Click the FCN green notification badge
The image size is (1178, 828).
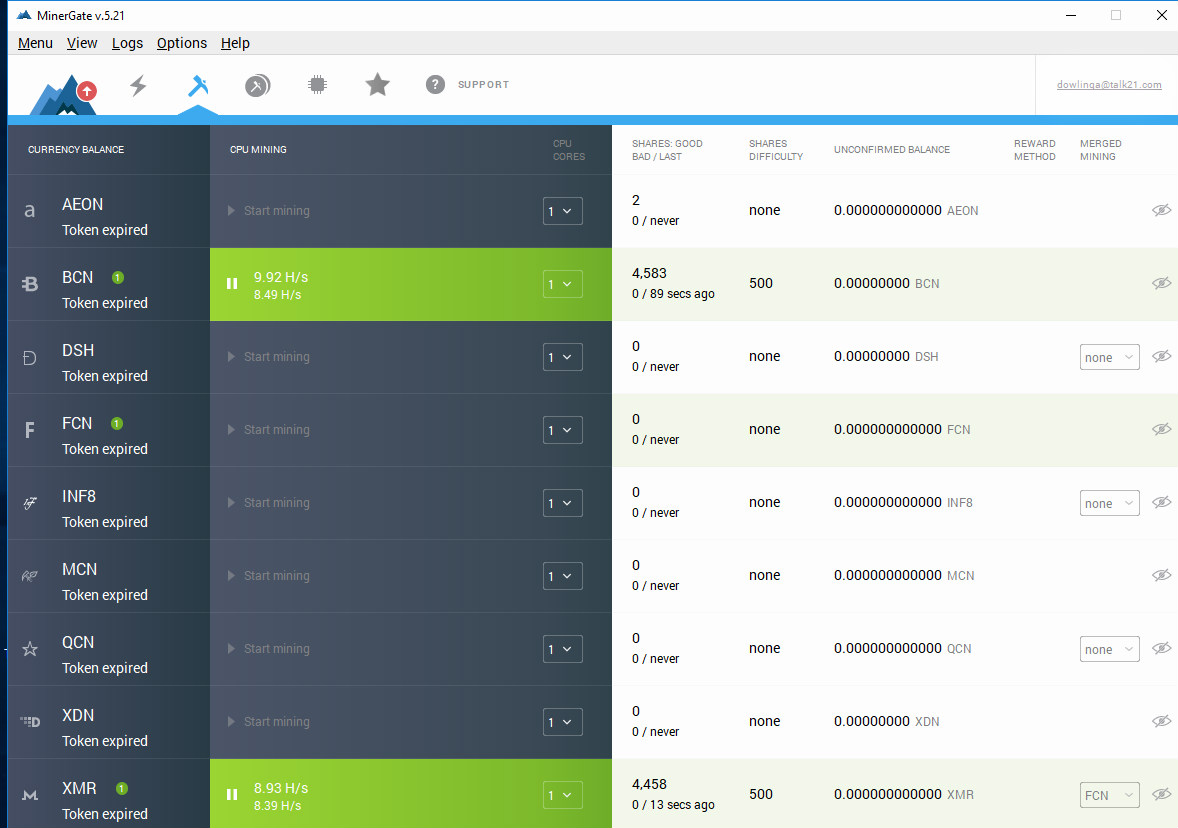click(x=116, y=424)
